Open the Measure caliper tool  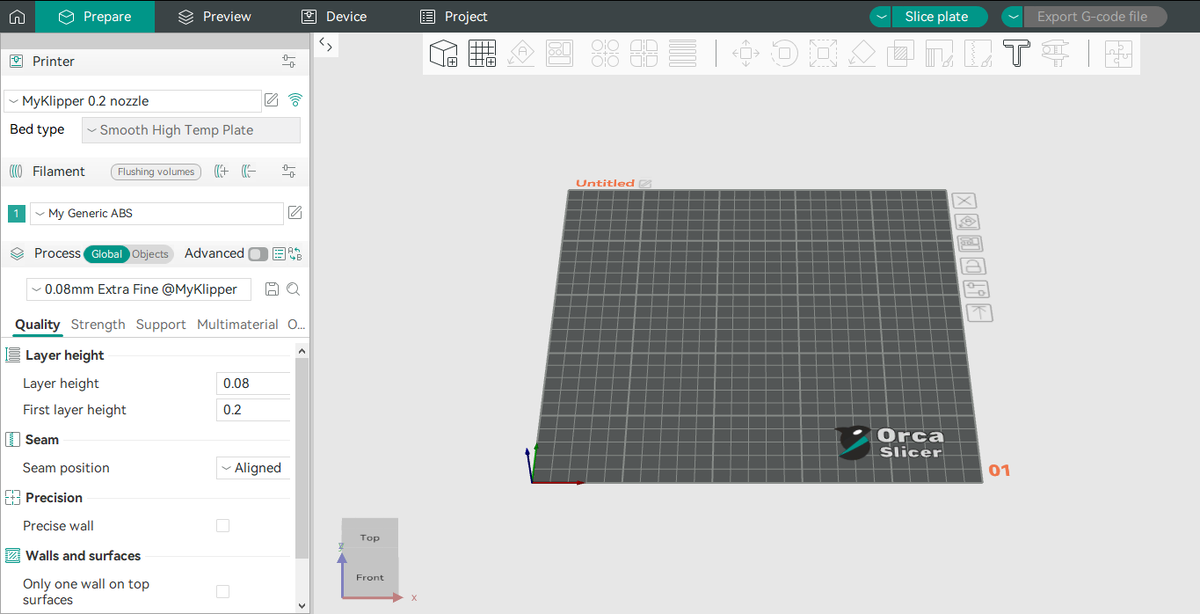coord(1054,54)
